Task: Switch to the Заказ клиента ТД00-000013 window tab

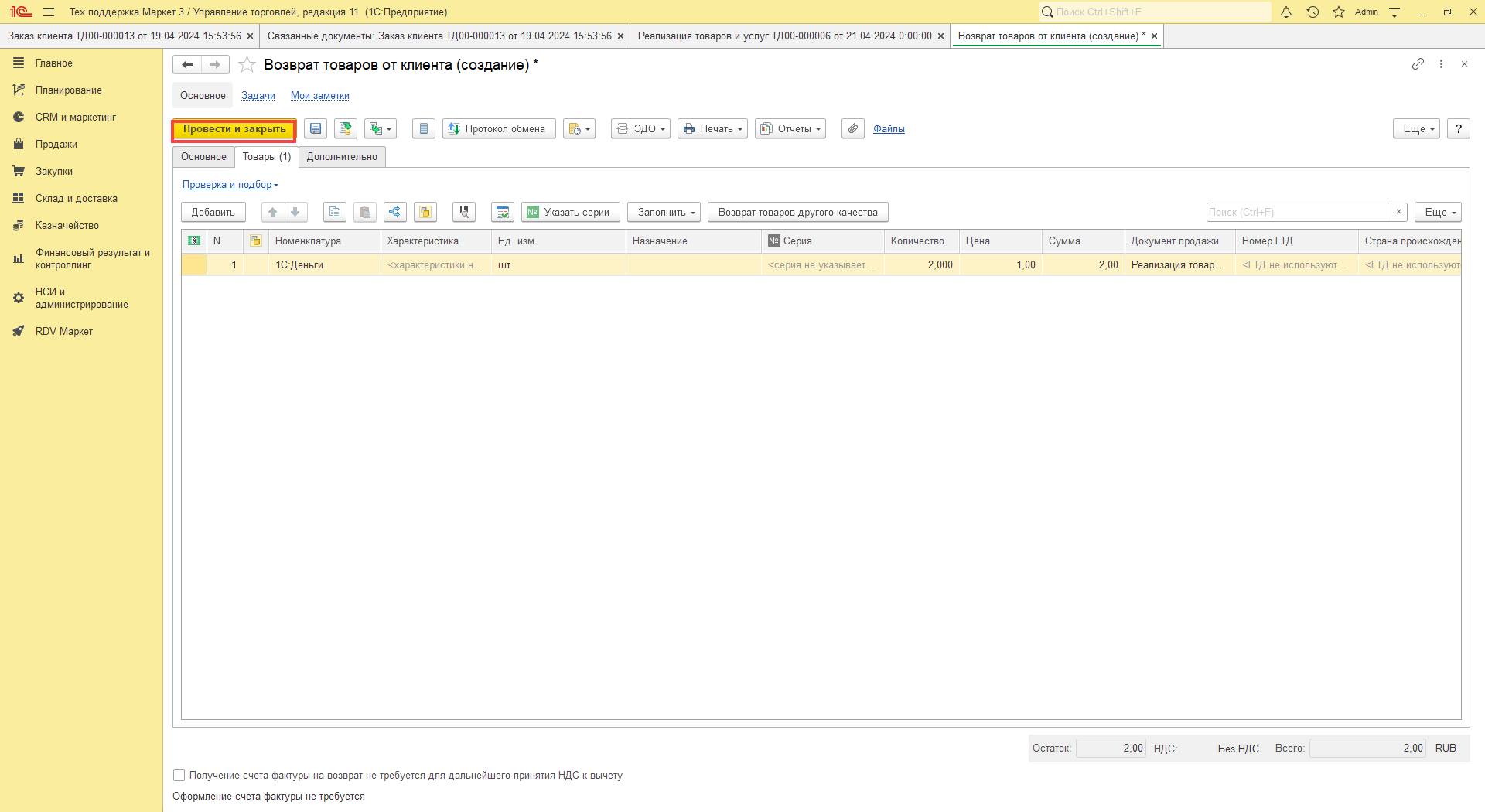Action: (x=125, y=36)
